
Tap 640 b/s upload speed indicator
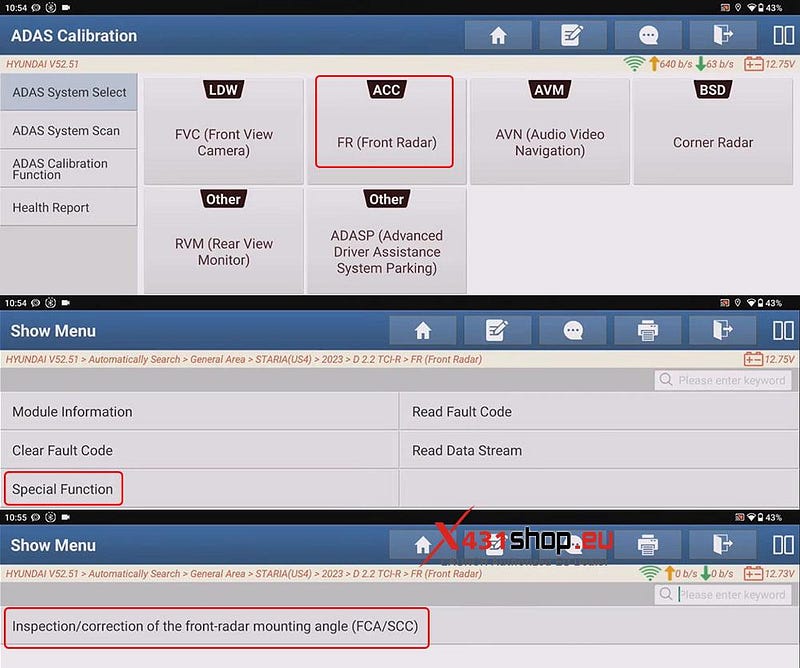point(670,64)
